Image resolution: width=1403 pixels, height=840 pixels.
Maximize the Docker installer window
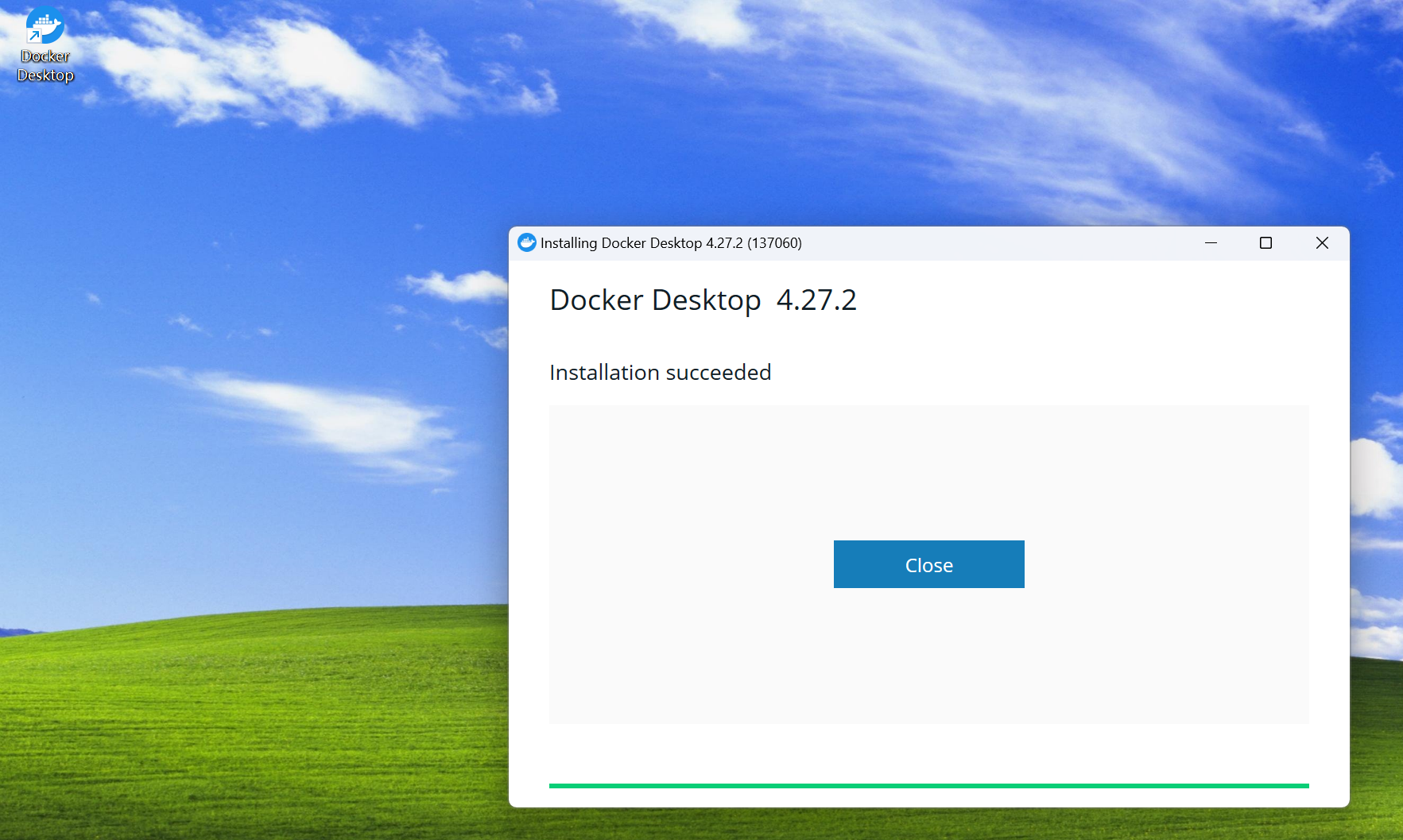pyautogui.click(x=1265, y=243)
